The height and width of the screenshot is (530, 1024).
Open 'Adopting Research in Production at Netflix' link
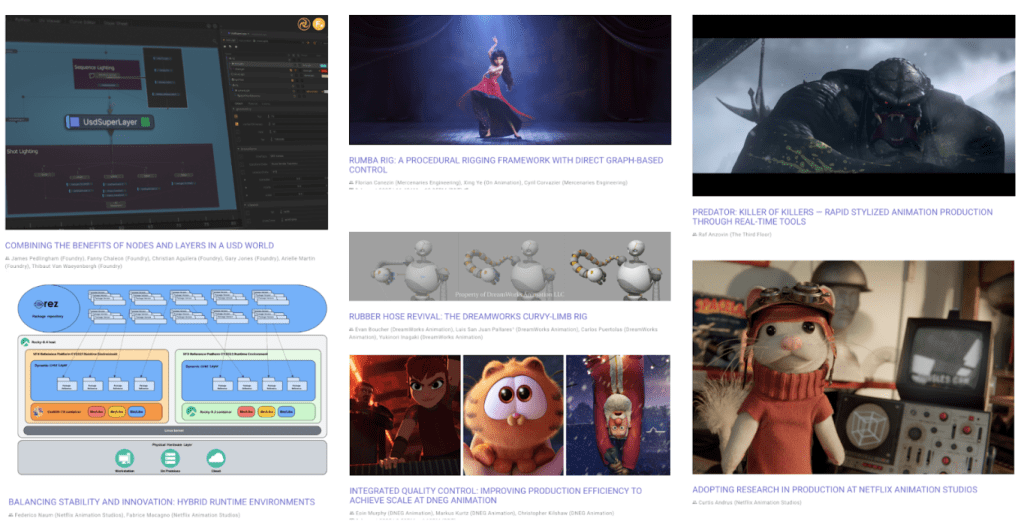pos(834,489)
